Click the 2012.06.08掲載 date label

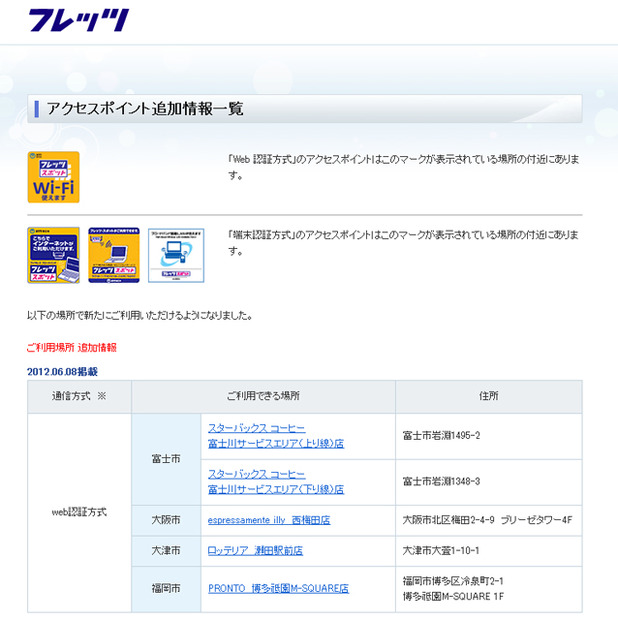click(62, 372)
